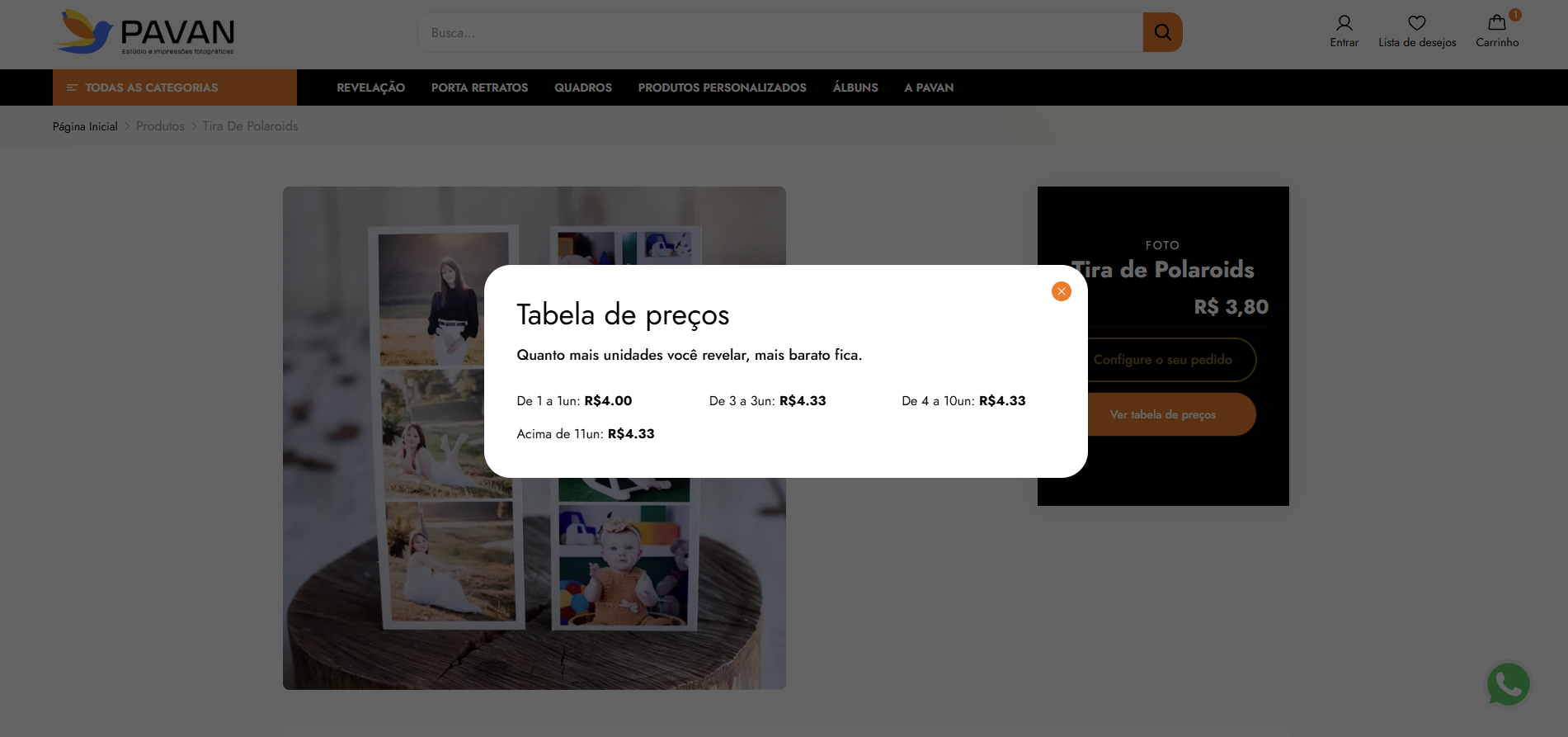Screen dimensions: 1568x737
Task: Open the Entrar user account icon
Action: click(1344, 23)
